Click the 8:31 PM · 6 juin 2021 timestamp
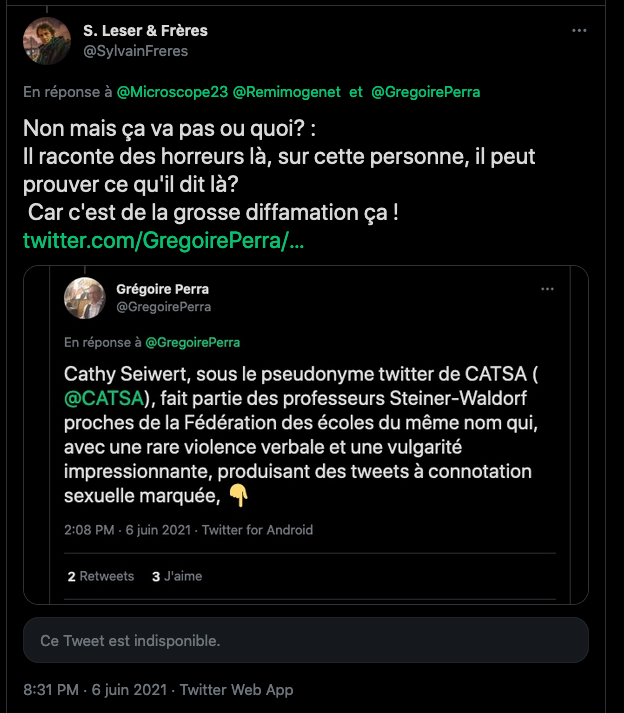 tap(96, 690)
